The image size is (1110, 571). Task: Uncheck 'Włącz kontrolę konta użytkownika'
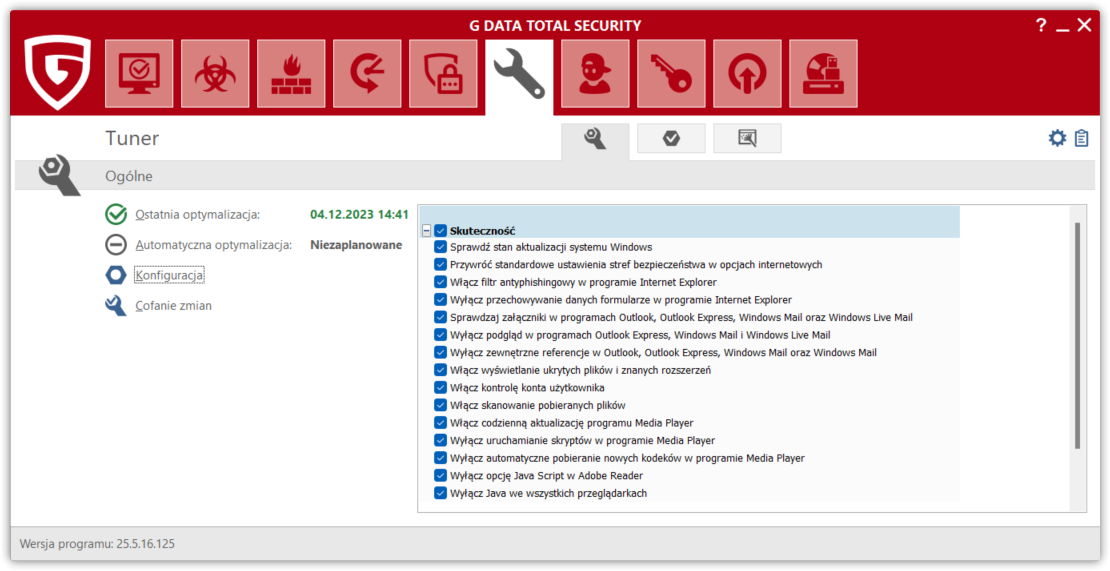[x=441, y=387]
